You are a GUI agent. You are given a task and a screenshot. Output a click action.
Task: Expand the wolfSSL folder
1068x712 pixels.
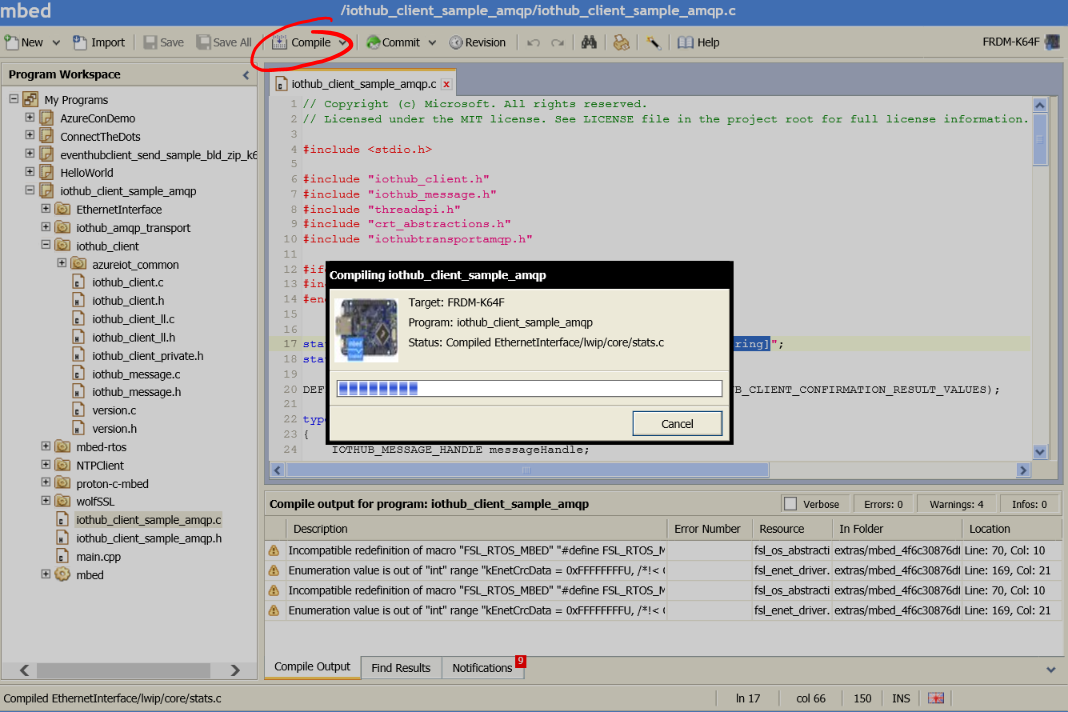(x=46, y=501)
